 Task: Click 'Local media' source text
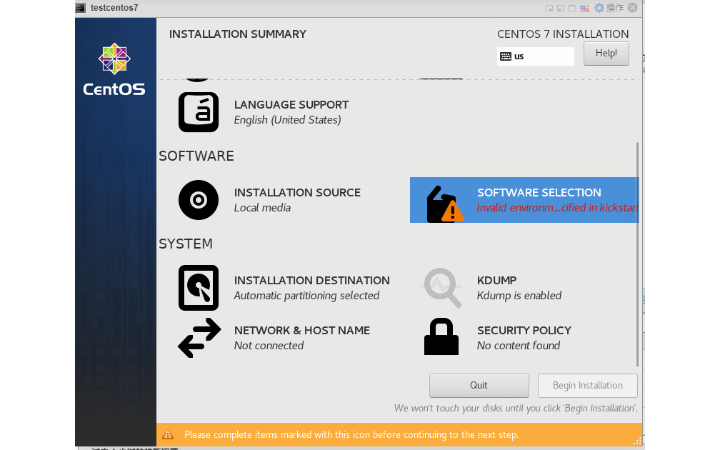262,208
